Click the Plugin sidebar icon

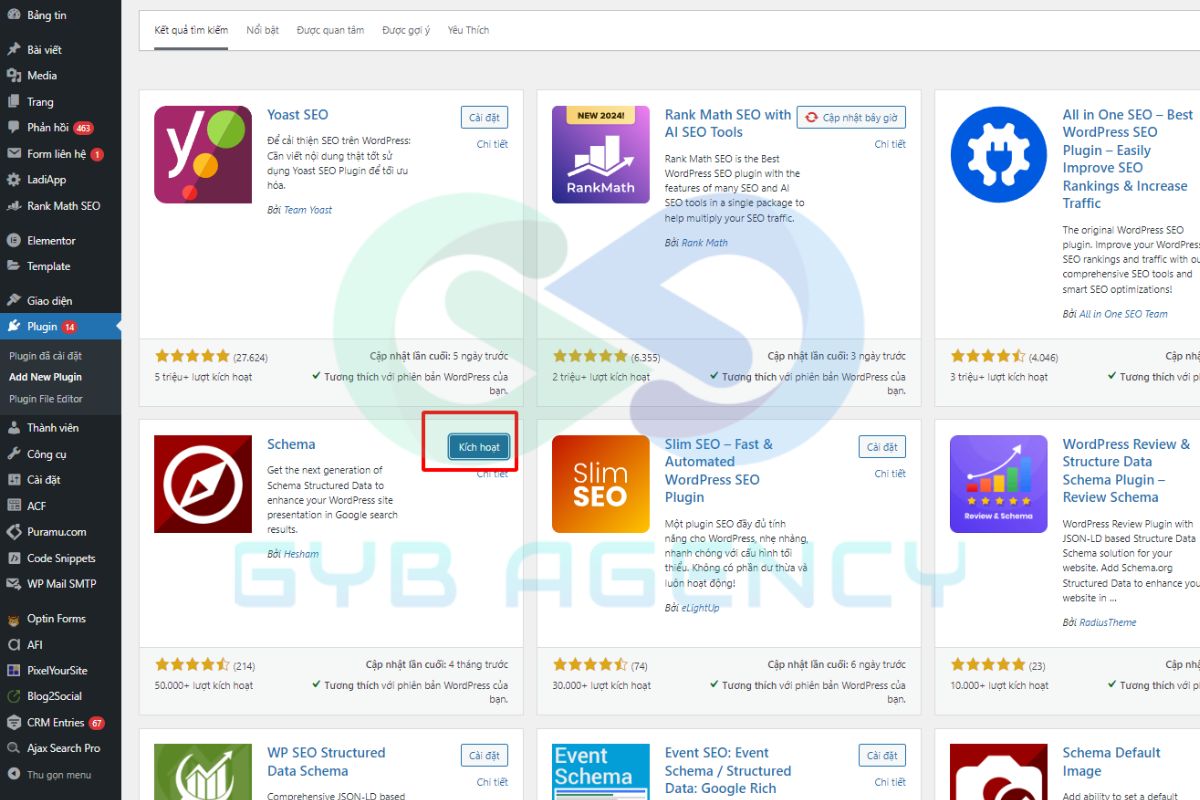tap(13, 326)
